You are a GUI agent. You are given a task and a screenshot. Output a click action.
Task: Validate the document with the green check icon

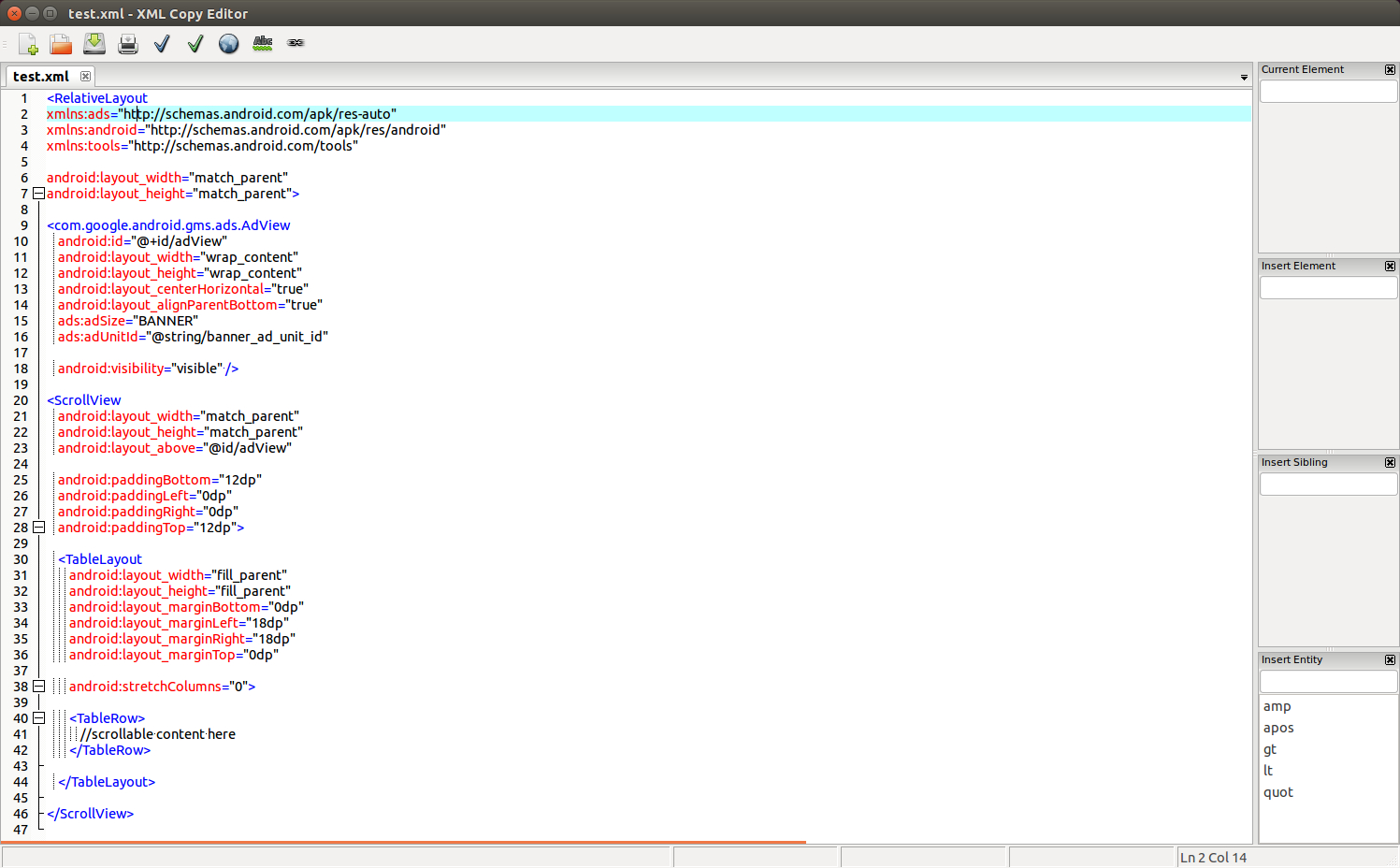pos(195,43)
